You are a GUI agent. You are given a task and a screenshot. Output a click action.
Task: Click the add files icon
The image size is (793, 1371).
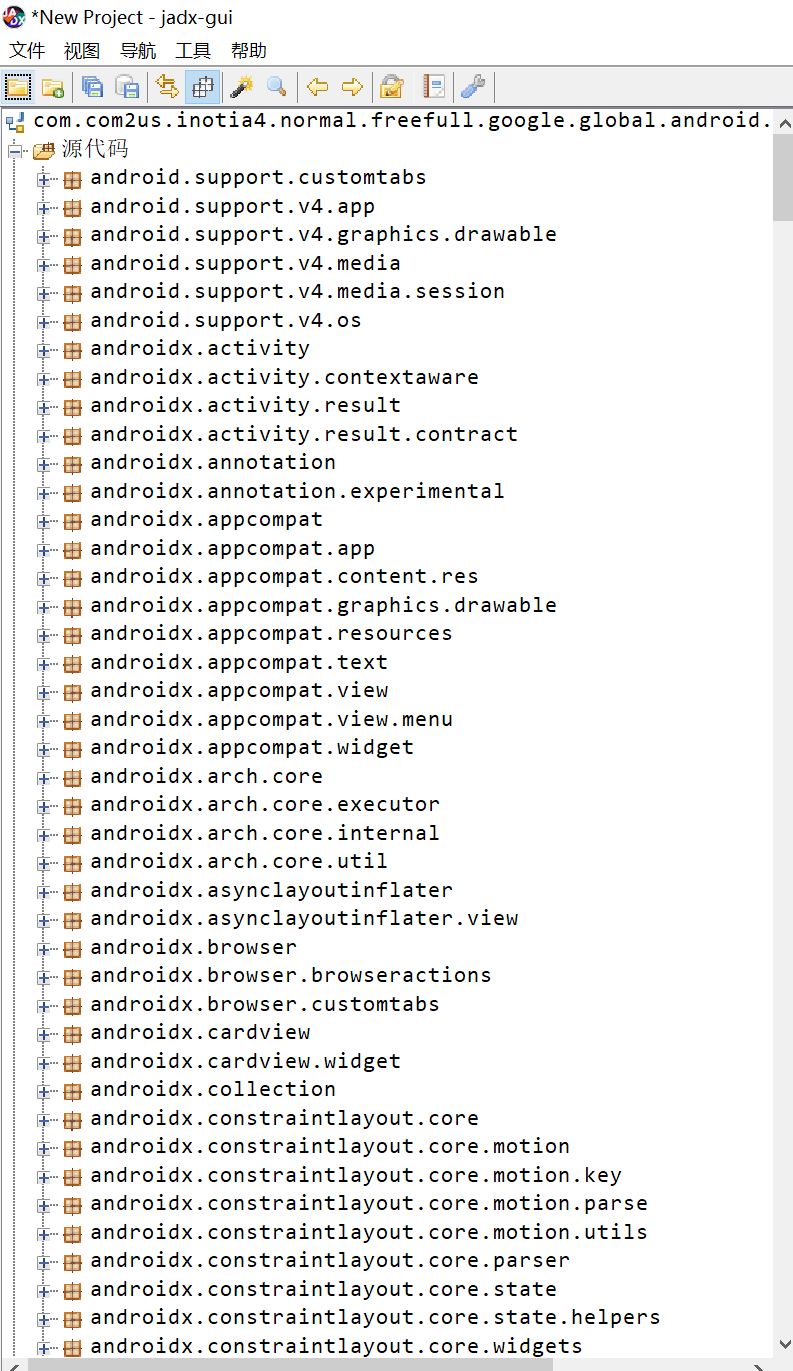tap(53, 87)
